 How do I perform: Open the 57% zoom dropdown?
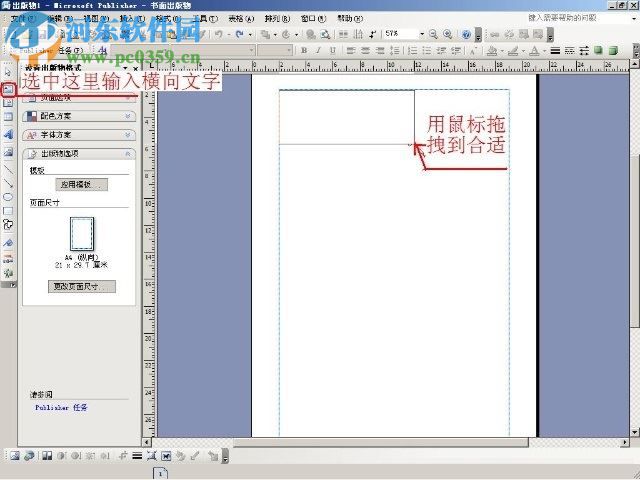(422, 34)
